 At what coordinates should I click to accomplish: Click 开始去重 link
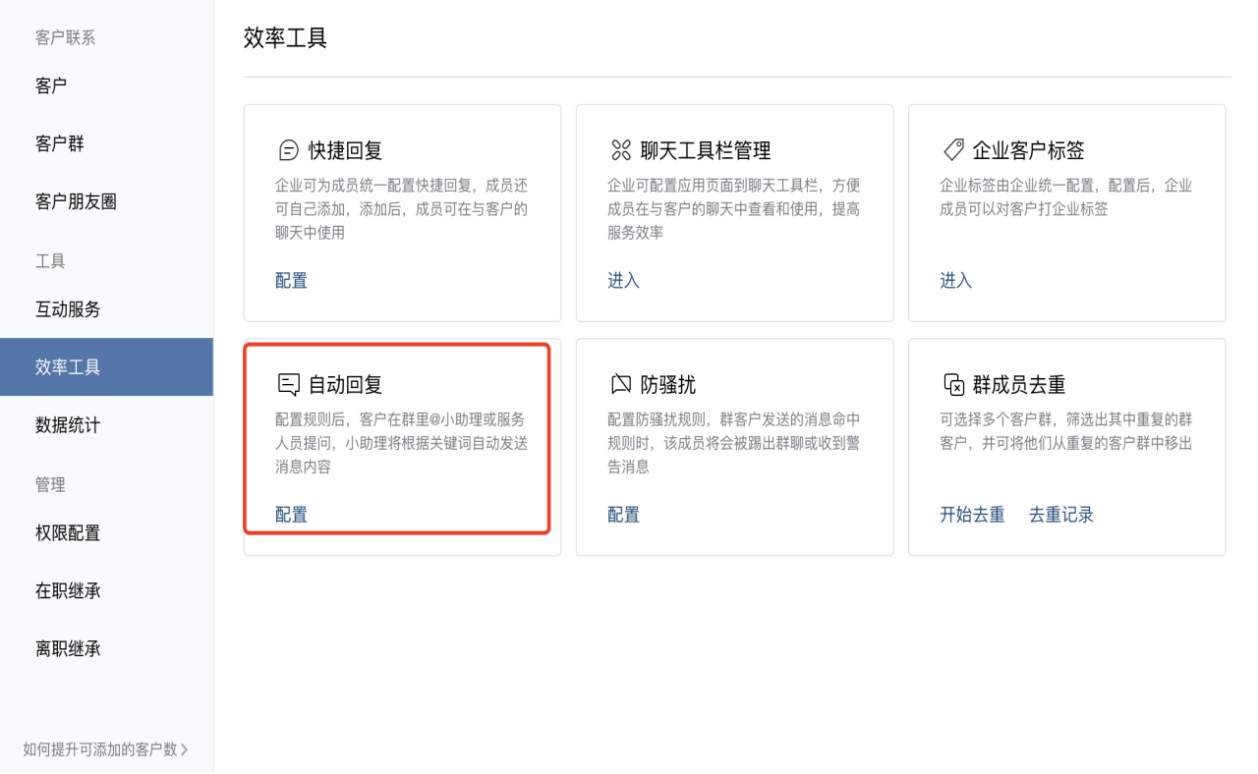[x=971, y=515]
